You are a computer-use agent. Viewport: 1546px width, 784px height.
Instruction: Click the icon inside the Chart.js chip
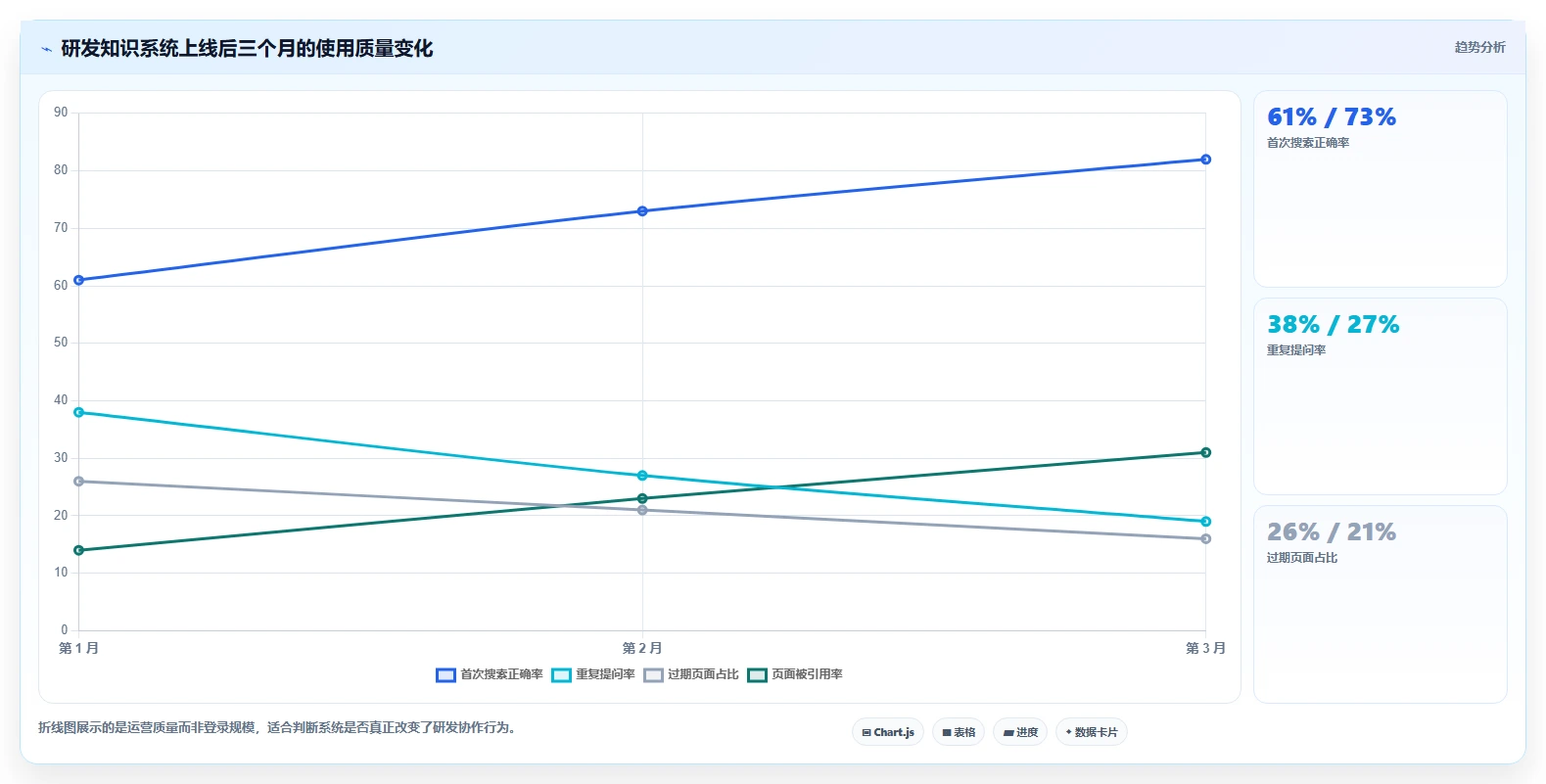[x=867, y=732]
